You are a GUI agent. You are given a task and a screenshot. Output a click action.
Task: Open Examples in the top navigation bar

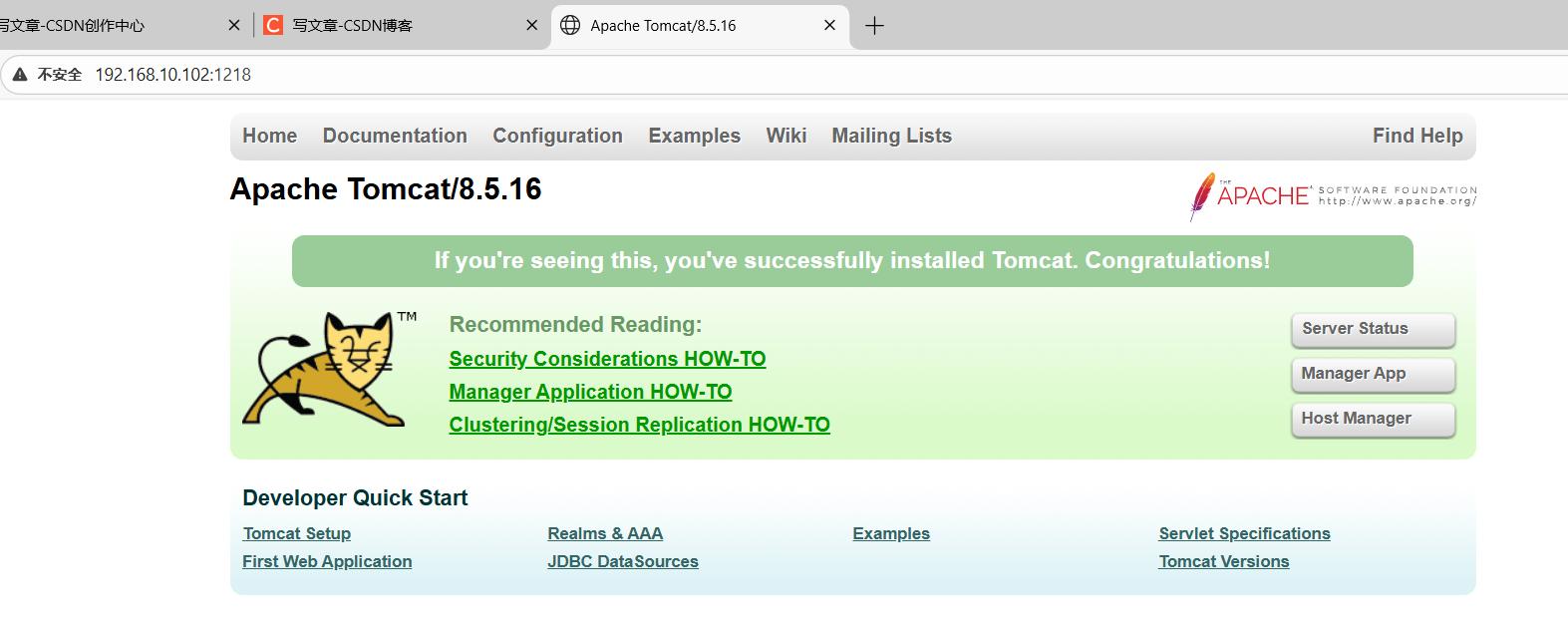click(x=695, y=136)
